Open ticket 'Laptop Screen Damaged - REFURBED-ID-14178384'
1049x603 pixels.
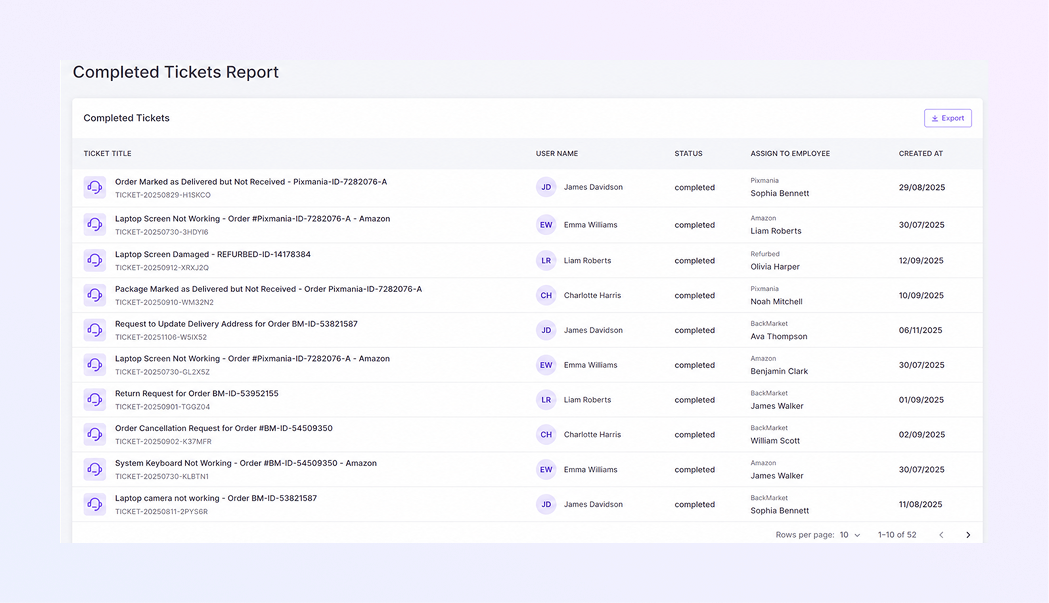point(213,254)
